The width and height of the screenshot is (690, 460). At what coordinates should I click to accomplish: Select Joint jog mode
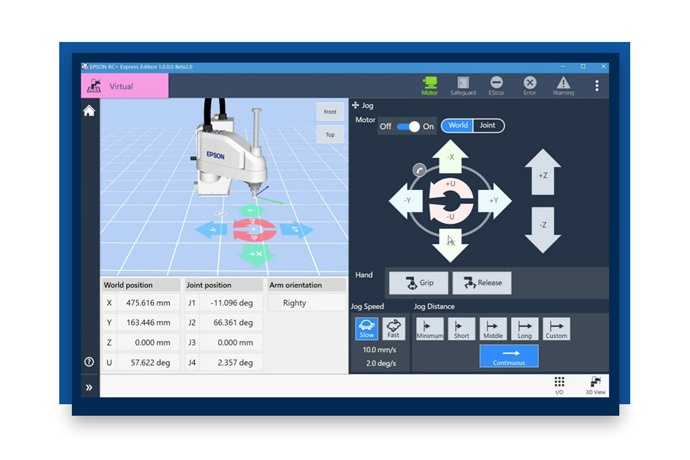tap(487, 126)
